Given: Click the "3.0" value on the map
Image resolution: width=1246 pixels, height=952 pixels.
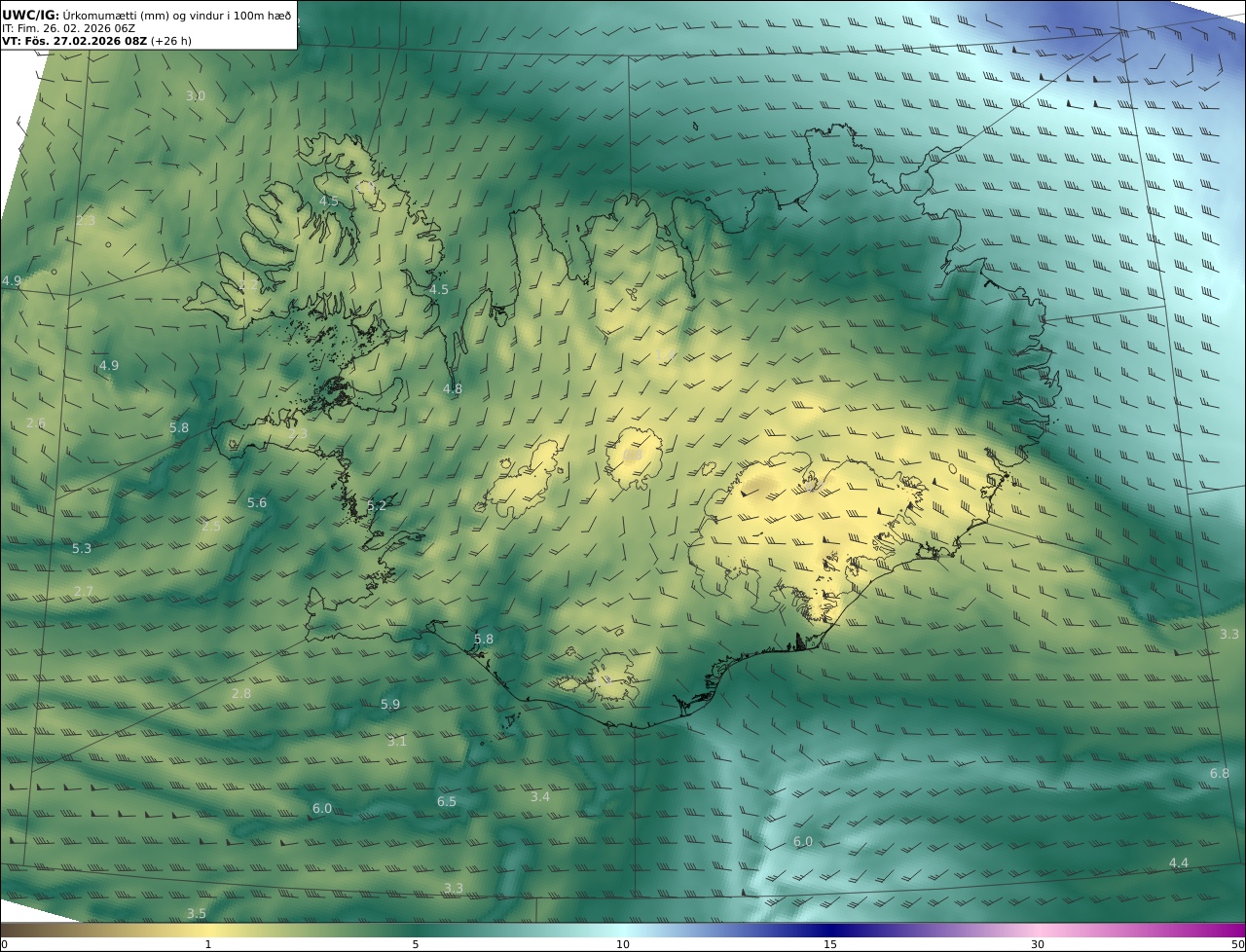Looking at the screenshot, I should (x=196, y=95).
